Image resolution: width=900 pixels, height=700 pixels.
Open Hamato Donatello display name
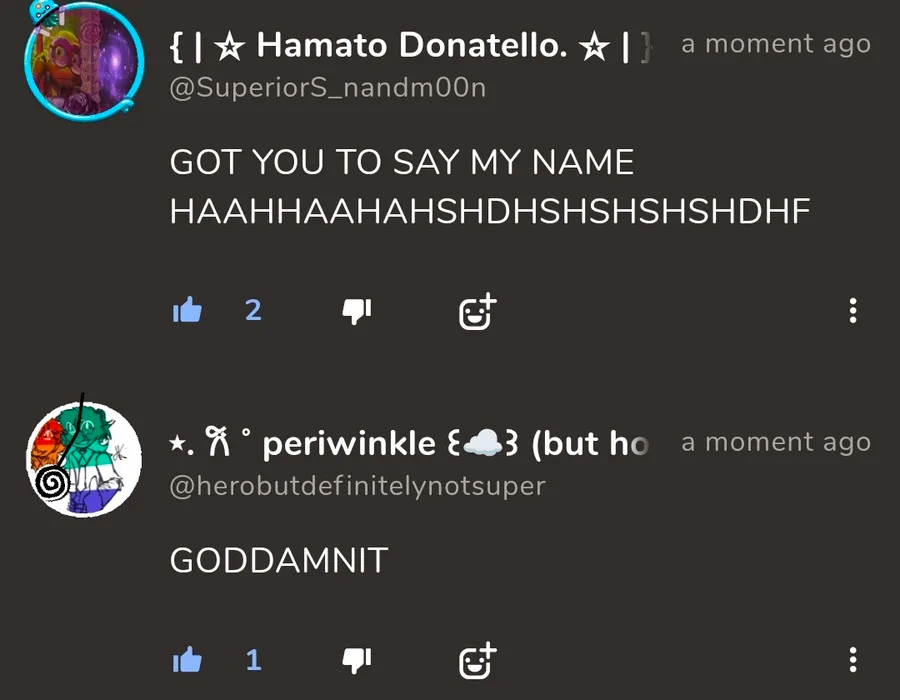tap(411, 45)
